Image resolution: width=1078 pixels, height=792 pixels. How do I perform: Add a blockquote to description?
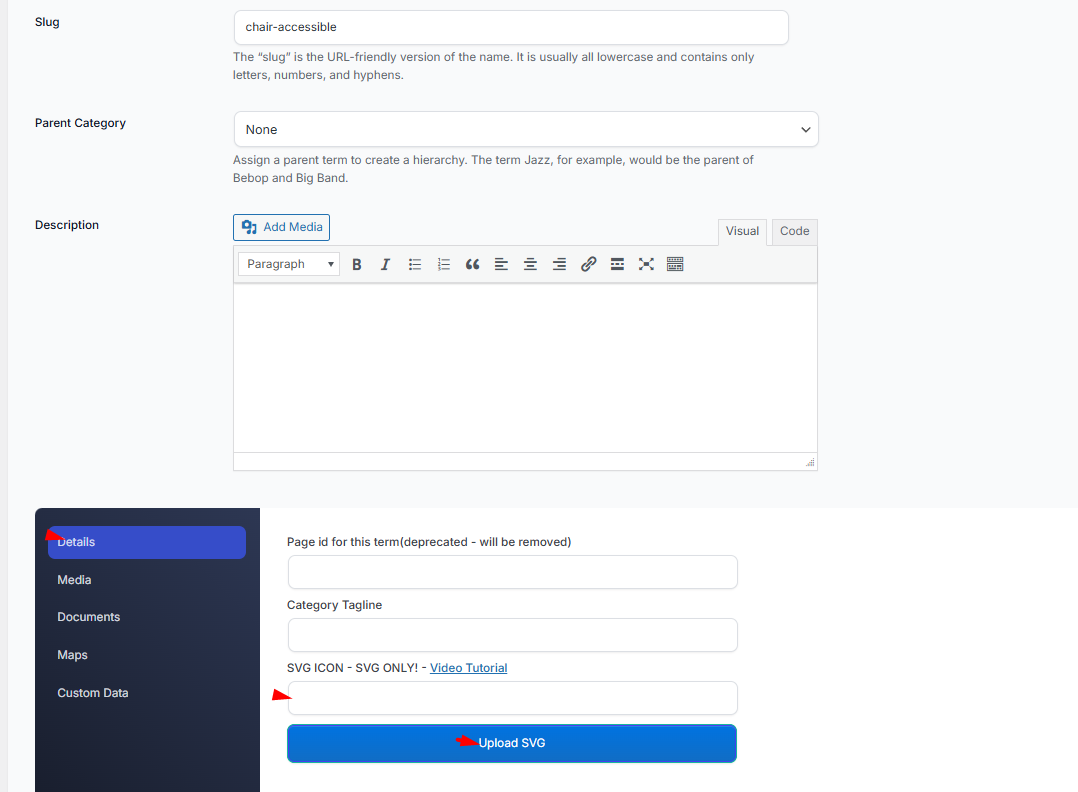click(472, 264)
